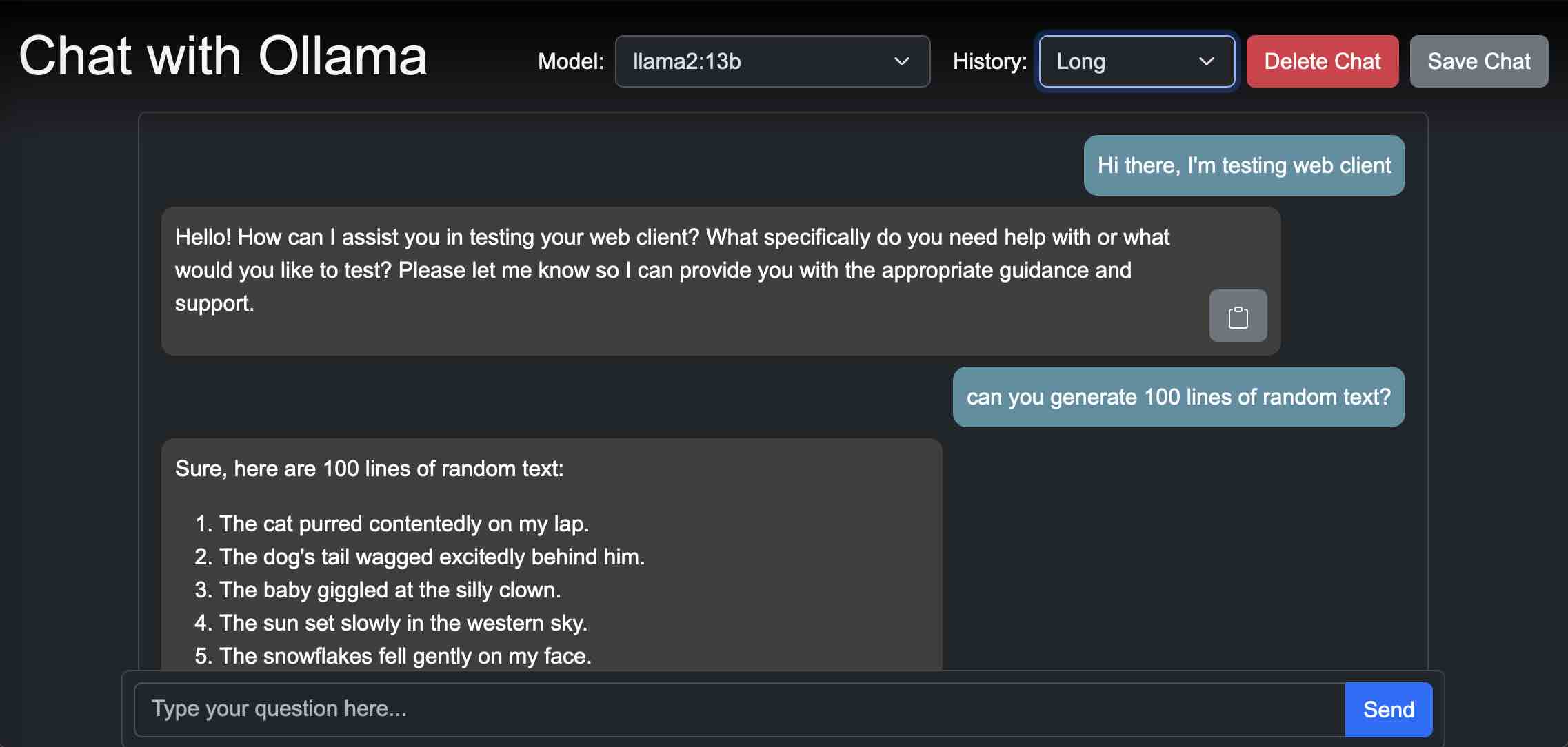Select the '100 lines of random text' request bubble
Image resolution: width=1568 pixels, height=747 pixels.
[1178, 397]
